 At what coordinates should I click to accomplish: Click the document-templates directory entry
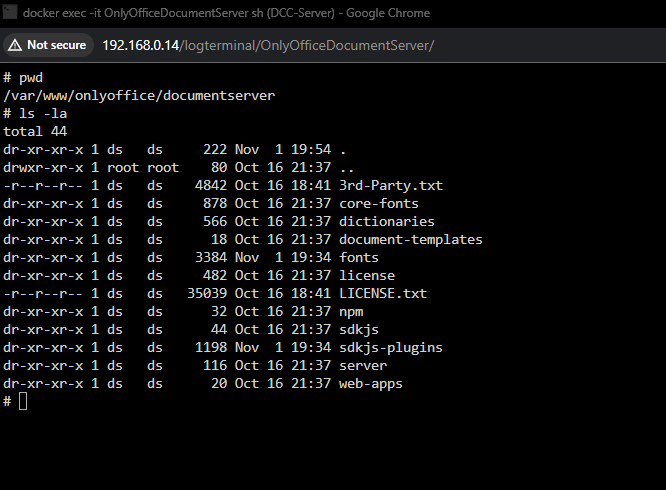411,239
